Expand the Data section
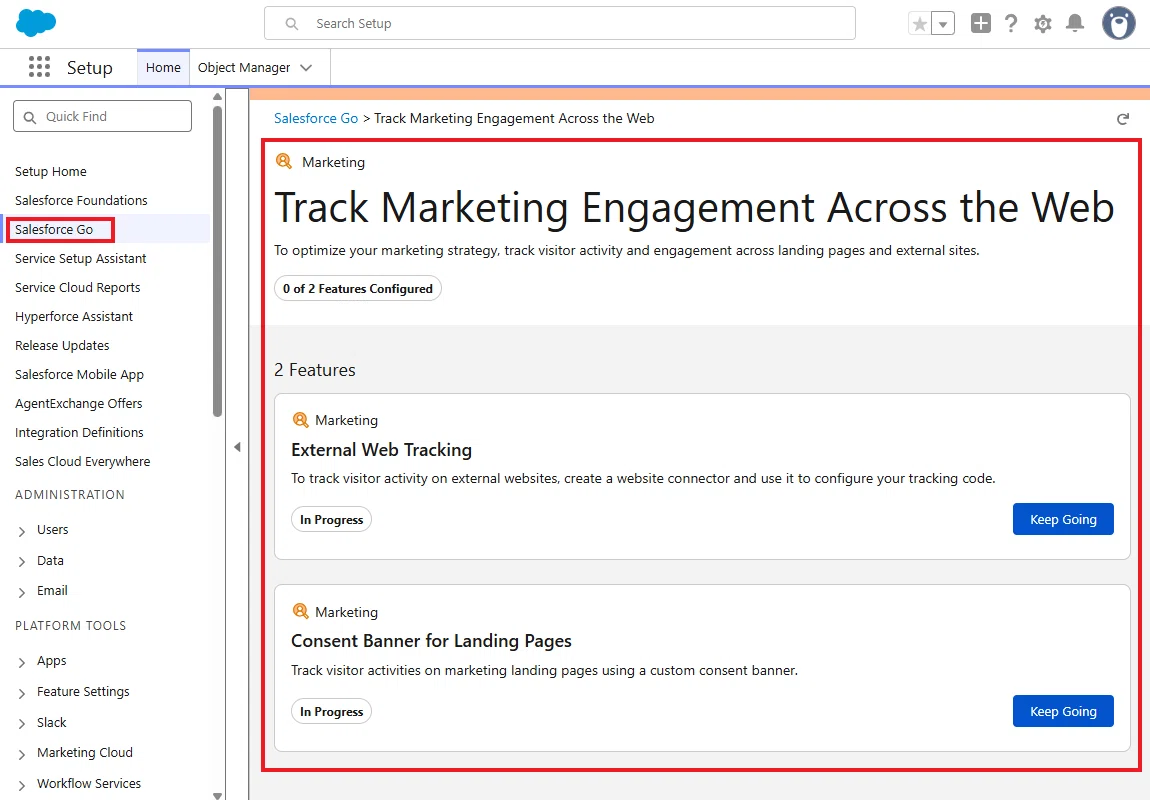 coord(22,562)
